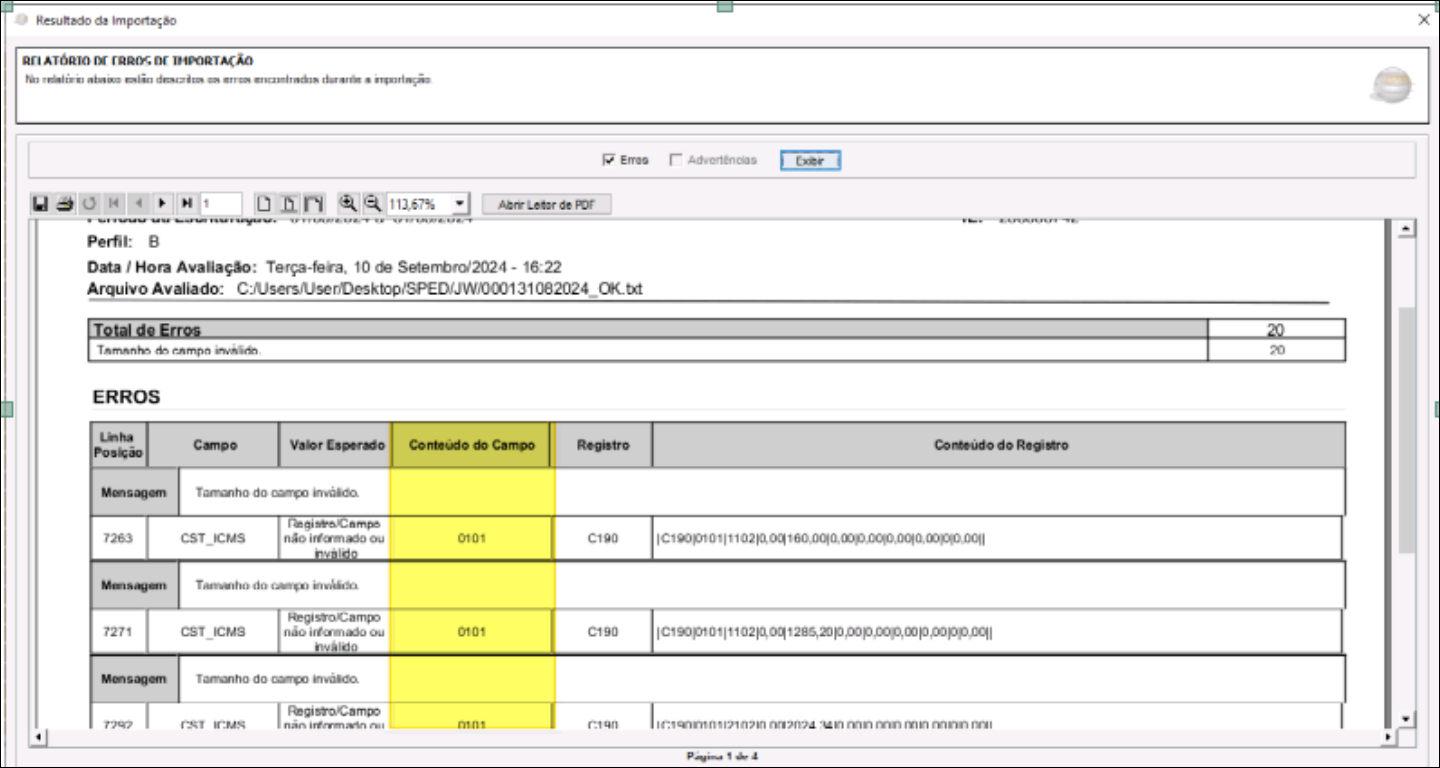Go to the last page
1440x768 pixels.
[x=186, y=204]
